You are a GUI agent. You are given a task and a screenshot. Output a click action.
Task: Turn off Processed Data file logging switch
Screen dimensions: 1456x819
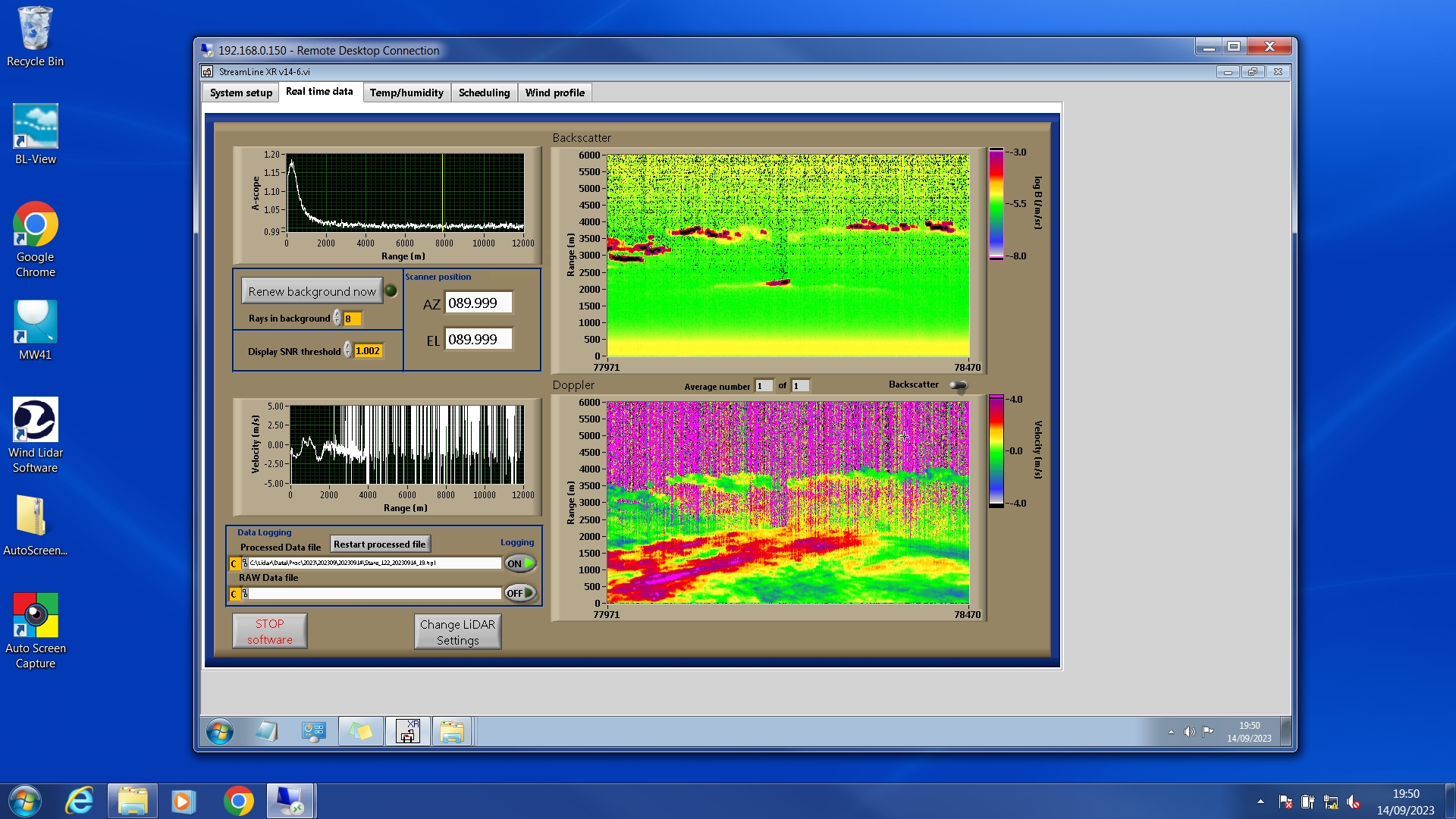[520, 563]
